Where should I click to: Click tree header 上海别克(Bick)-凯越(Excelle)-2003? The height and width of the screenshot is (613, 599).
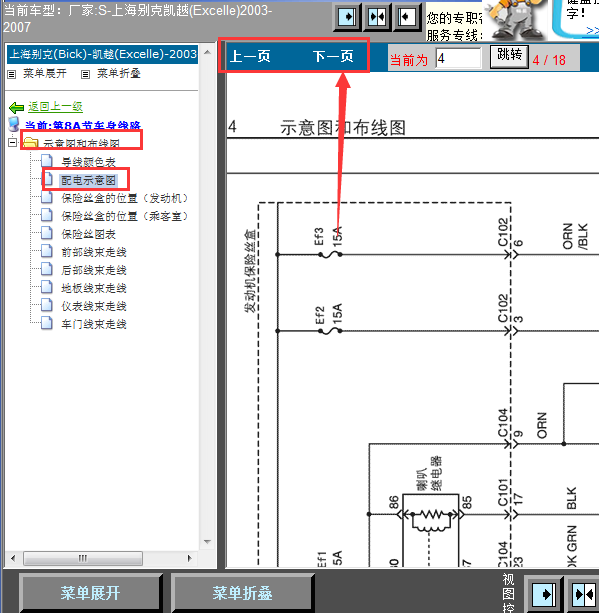pyautogui.click(x=103, y=54)
